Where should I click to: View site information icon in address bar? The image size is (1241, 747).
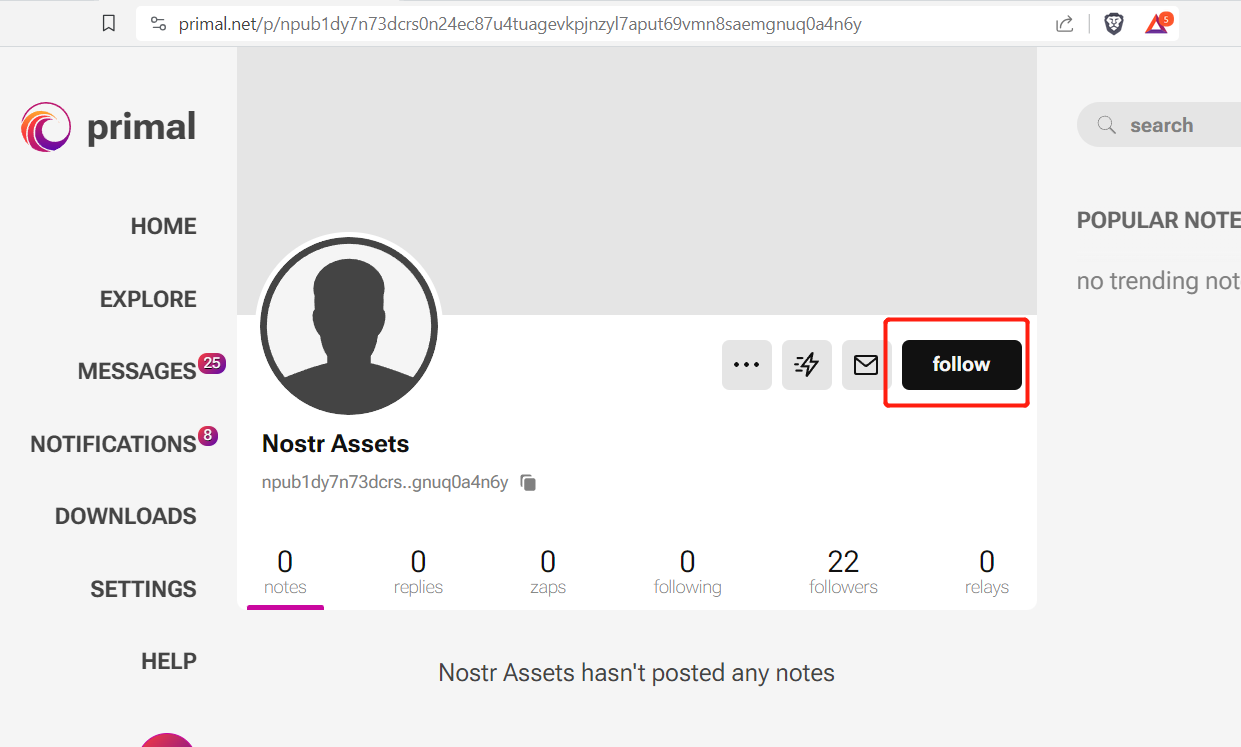pos(157,24)
